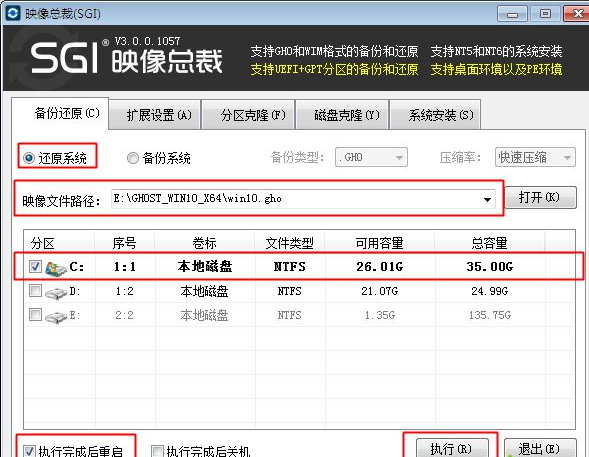Go to the 系统安装(S) tab

435,115
